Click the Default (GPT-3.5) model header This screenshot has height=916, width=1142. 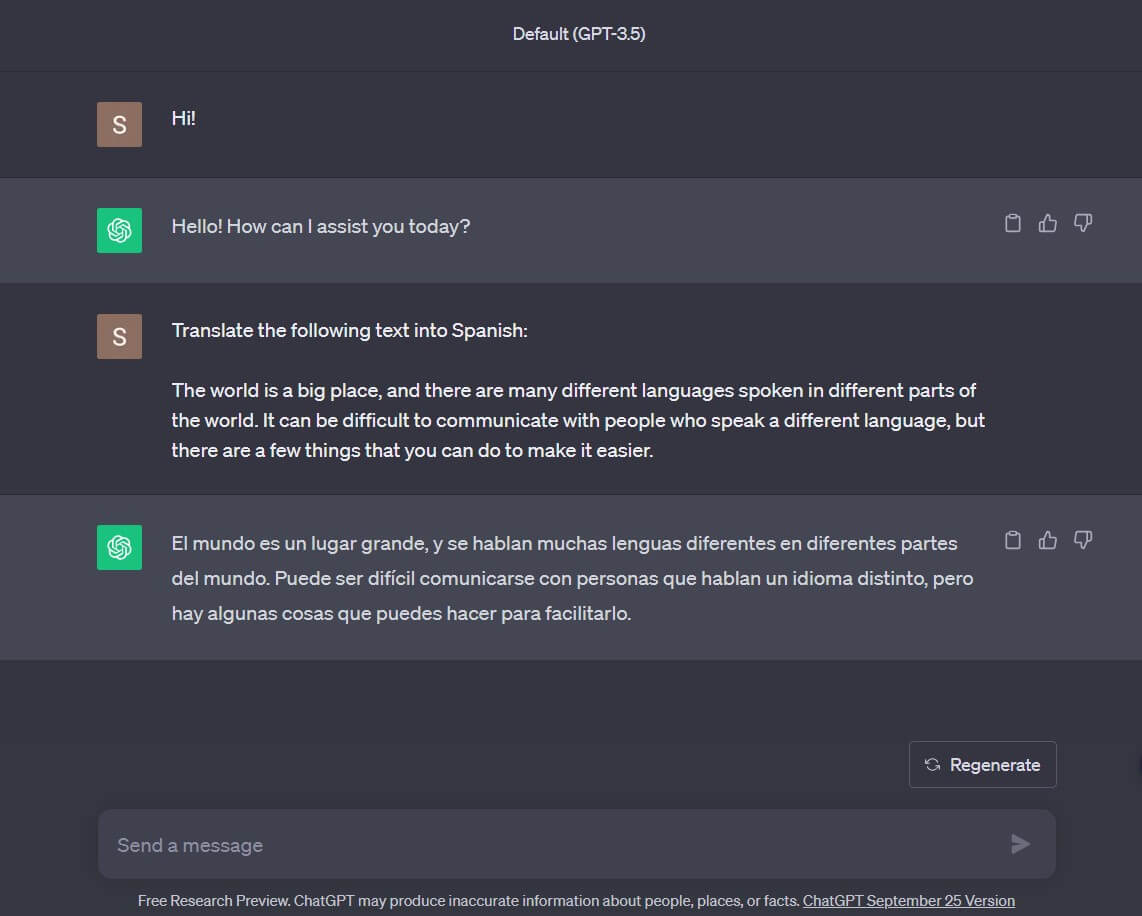[x=578, y=34]
